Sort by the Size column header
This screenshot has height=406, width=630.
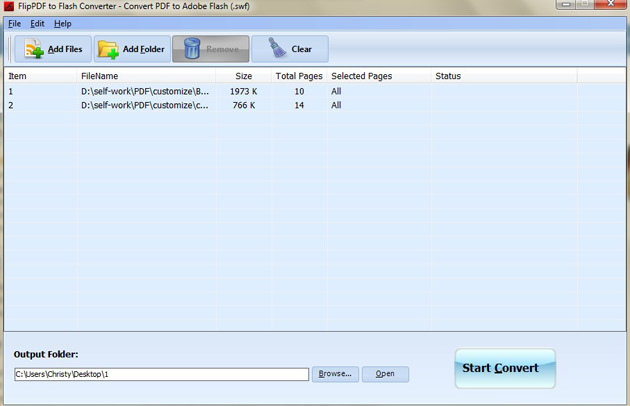[x=243, y=76]
